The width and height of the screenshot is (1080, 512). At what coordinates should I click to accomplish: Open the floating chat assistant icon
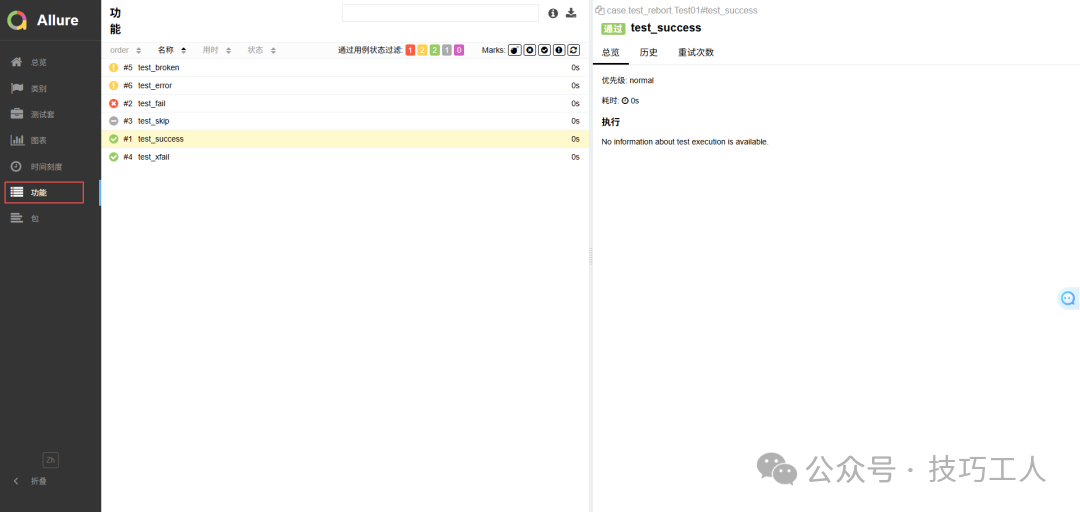1068,298
